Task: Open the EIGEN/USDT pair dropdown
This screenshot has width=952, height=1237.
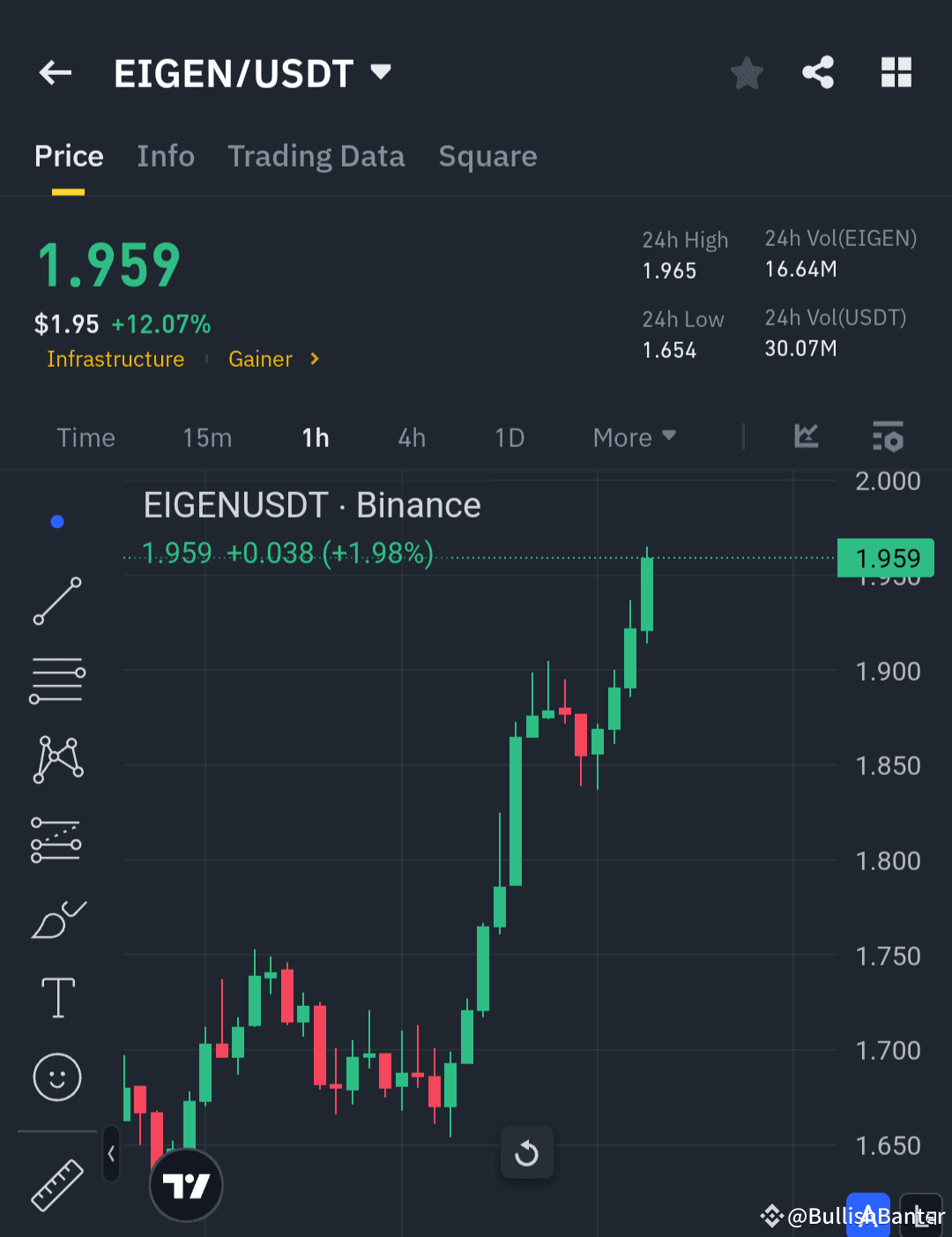Action: (x=253, y=73)
